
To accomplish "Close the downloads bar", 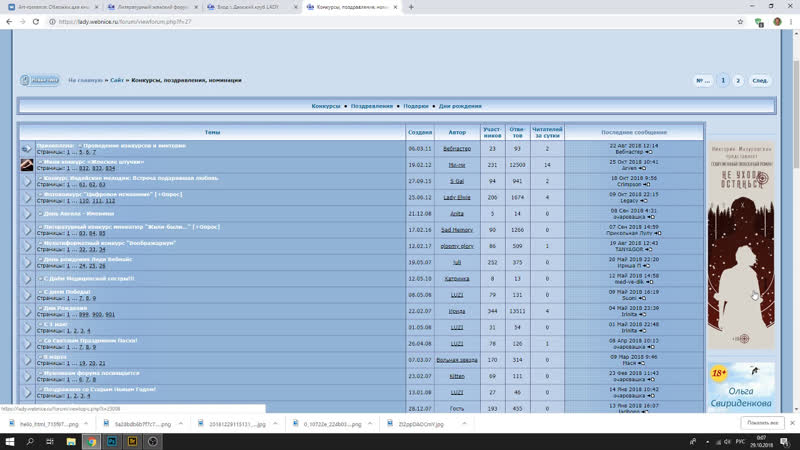I will (792, 423).
